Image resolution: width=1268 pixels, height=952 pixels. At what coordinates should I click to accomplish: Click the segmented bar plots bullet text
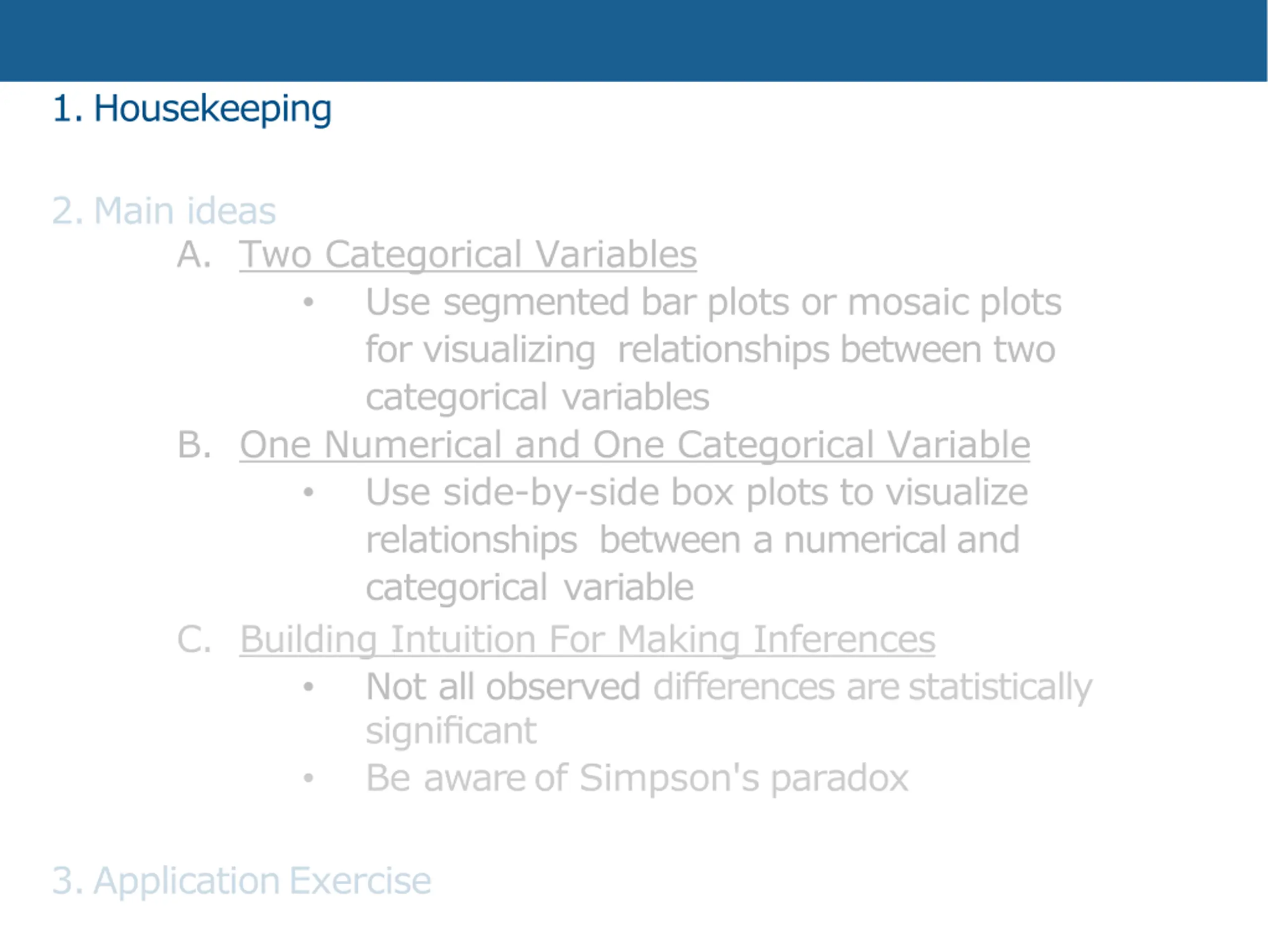click(713, 349)
